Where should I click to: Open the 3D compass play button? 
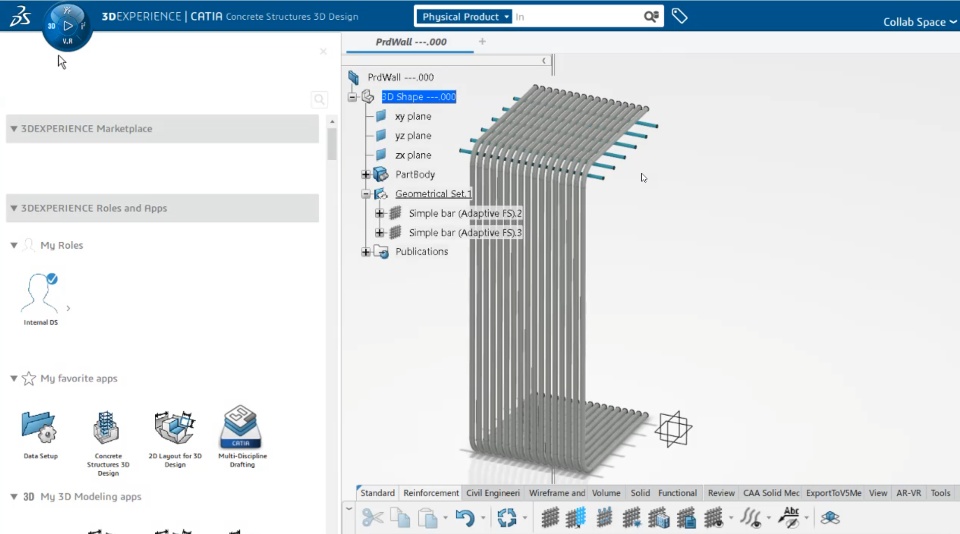pos(68,26)
